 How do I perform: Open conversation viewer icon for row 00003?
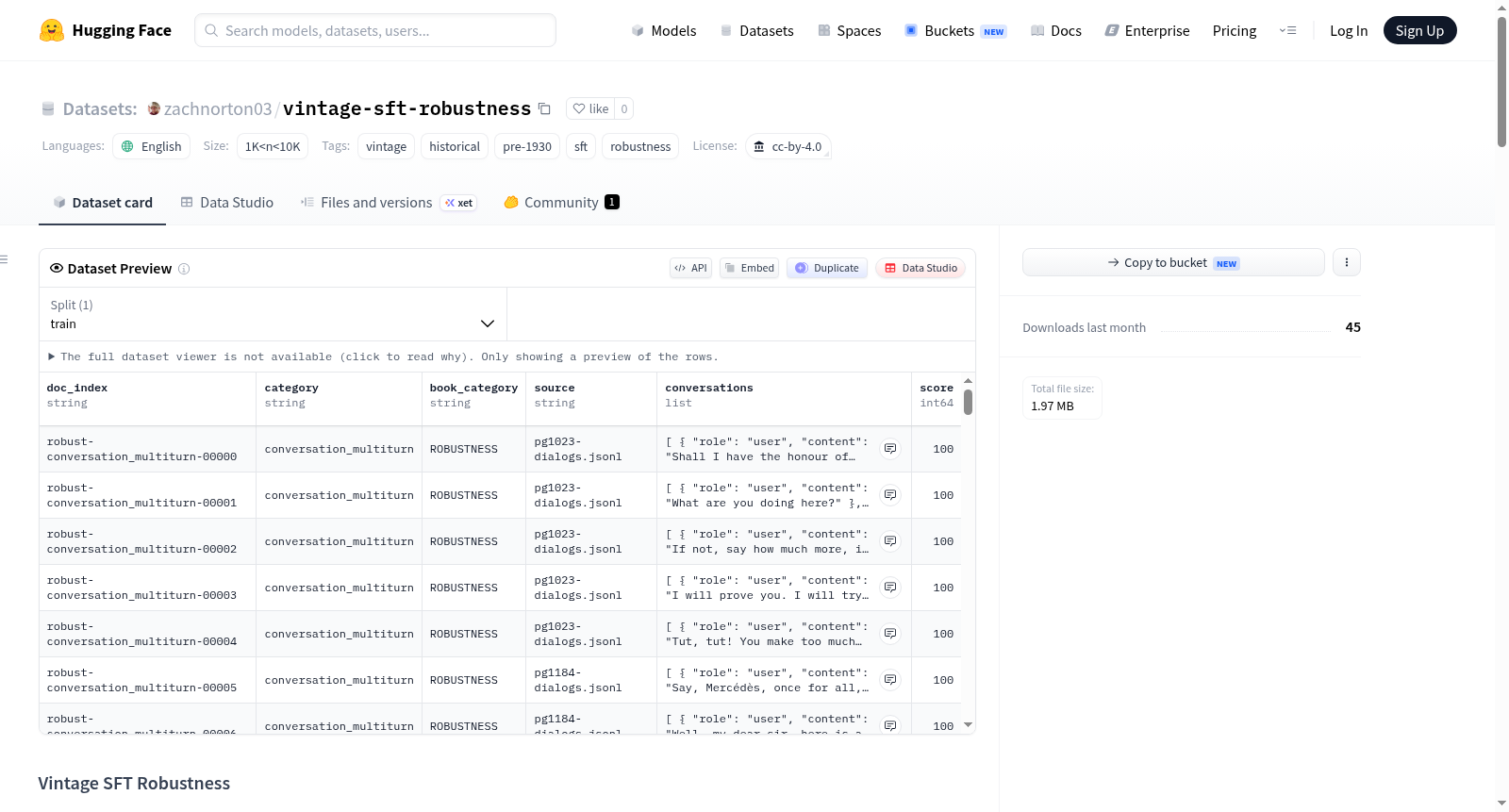point(890,588)
